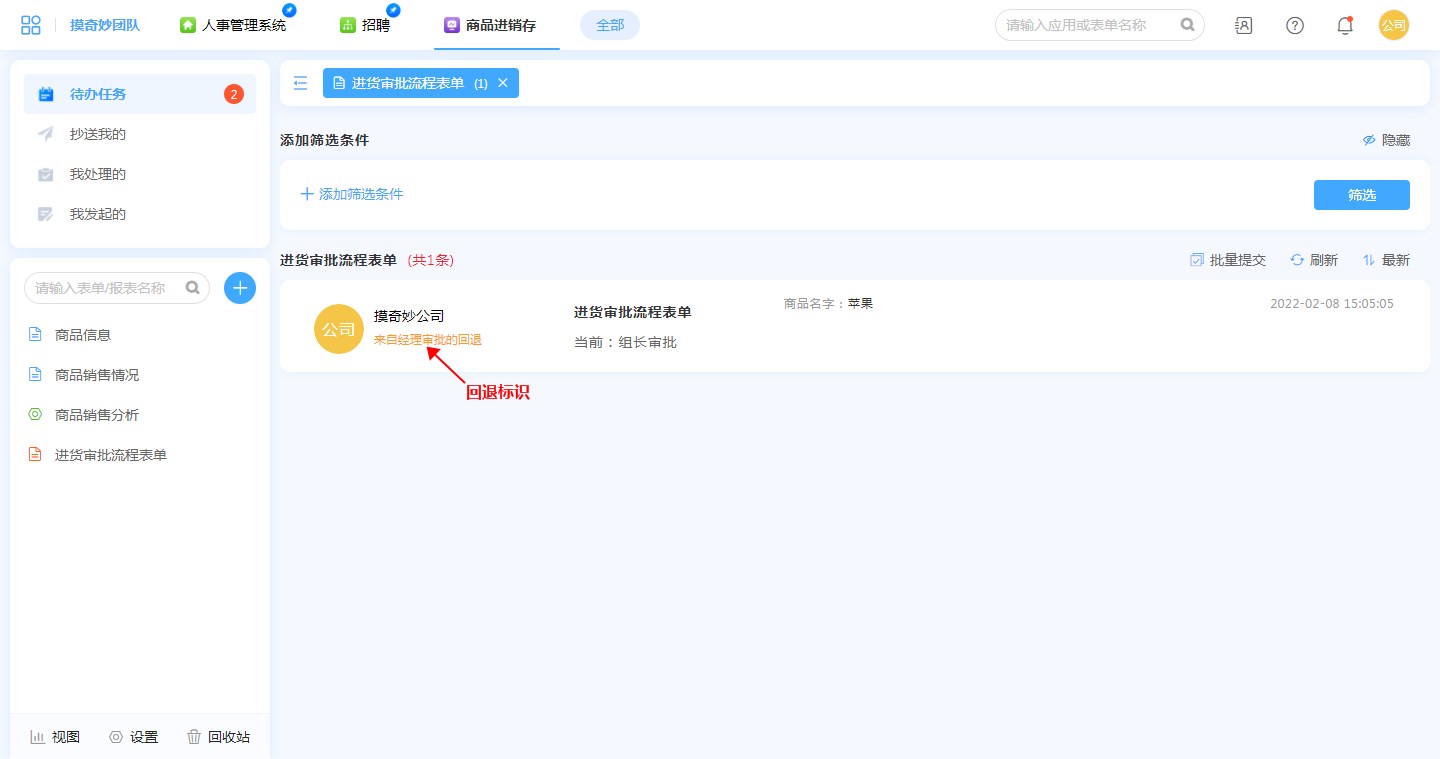The width and height of the screenshot is (1440, 759).
Task: Open the help question mark icon
Action: [x=1295, y=25]
